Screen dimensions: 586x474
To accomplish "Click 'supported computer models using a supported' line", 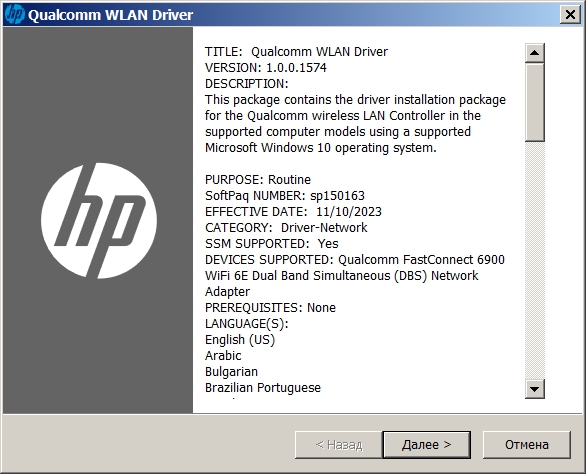I will coord(338,132).
